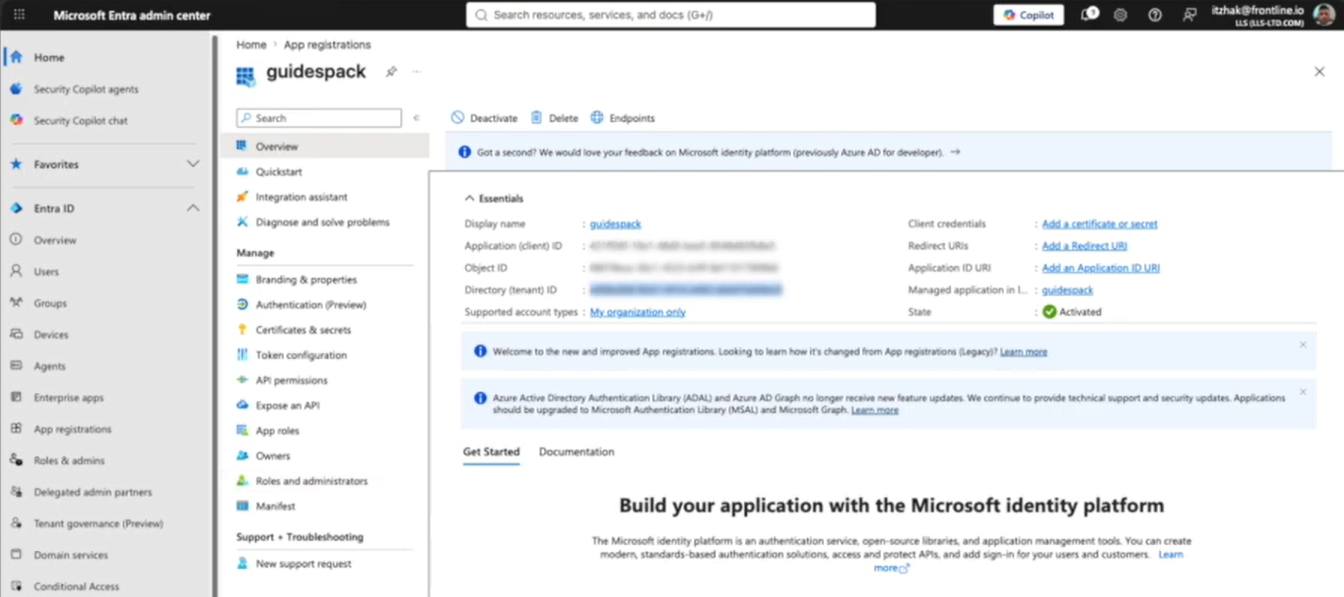Image resolution: width=1344 pixels, height=597 pixels.
Task: Dismiss the ADAL deprecation banner
Action: click(x=1302, y=392)
